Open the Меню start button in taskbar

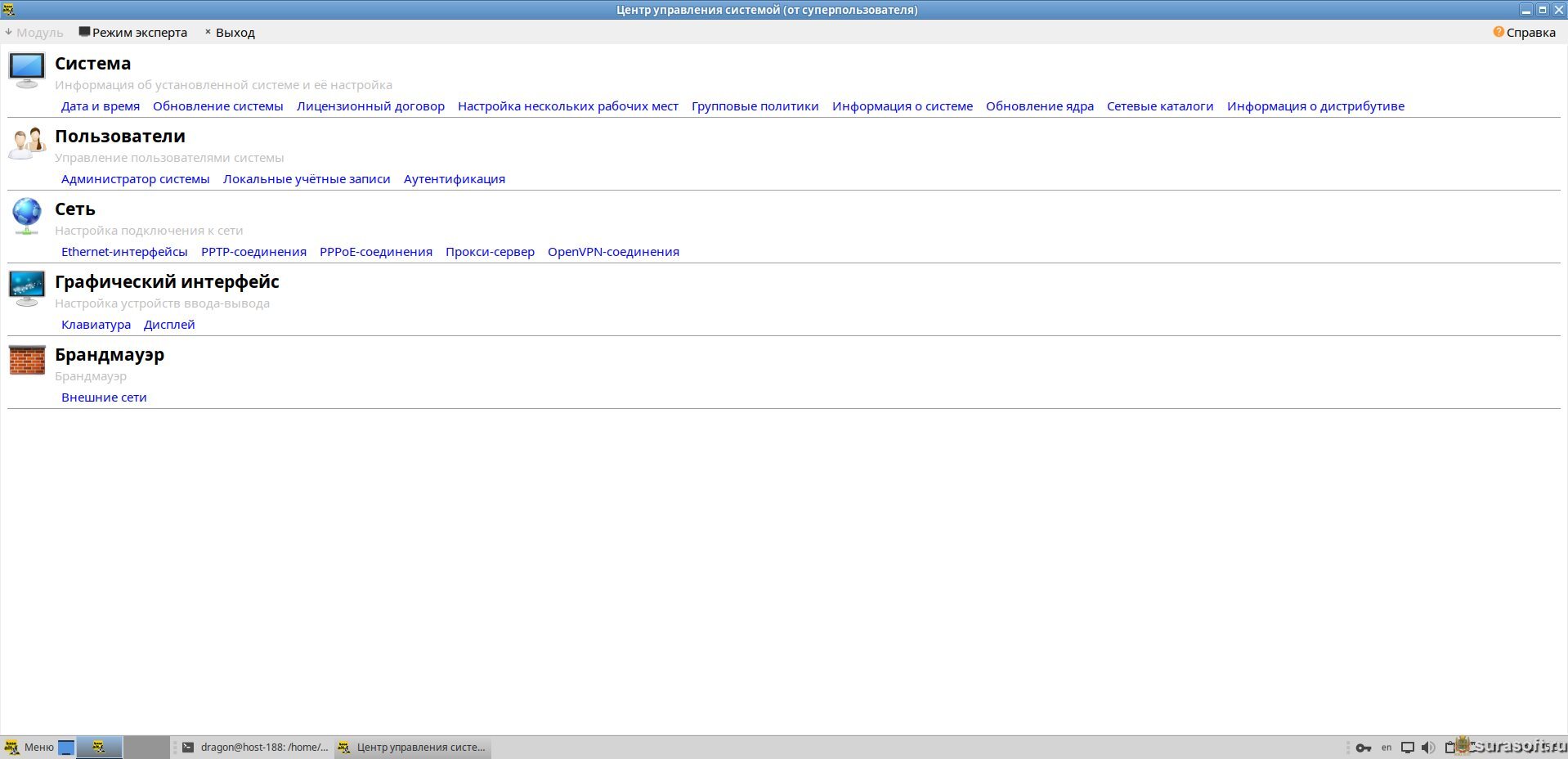pos(29,747)
